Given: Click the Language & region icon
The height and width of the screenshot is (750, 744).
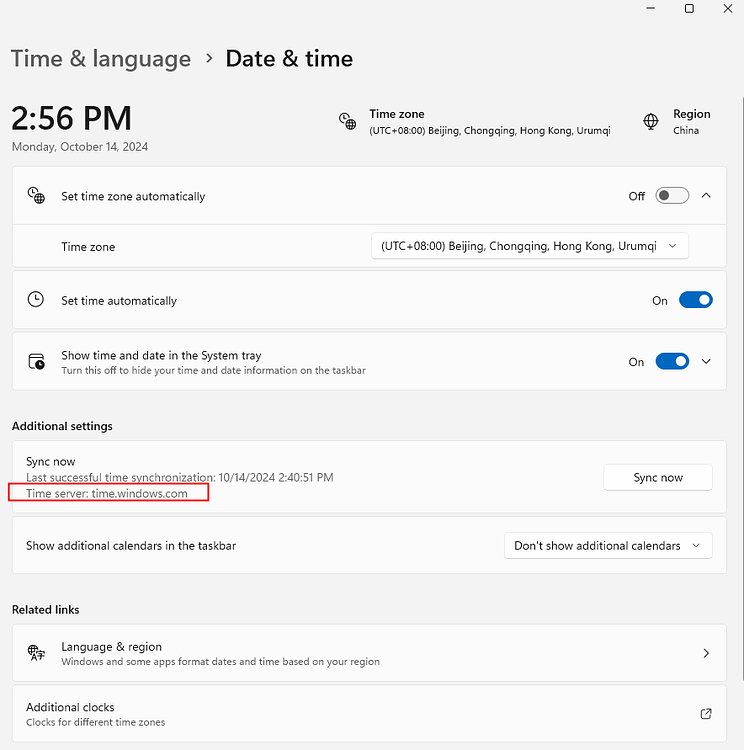Looking at the screenshot, I should point(36,653).
